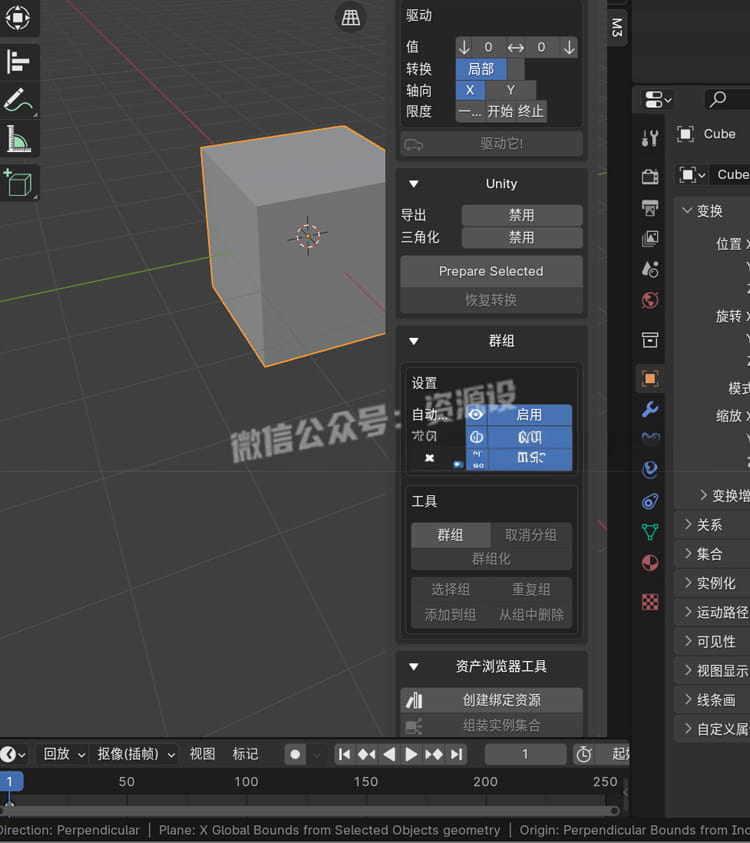Toggle the 局部 transform option
This screenshot has height=843, width=750.
point(481,69)
